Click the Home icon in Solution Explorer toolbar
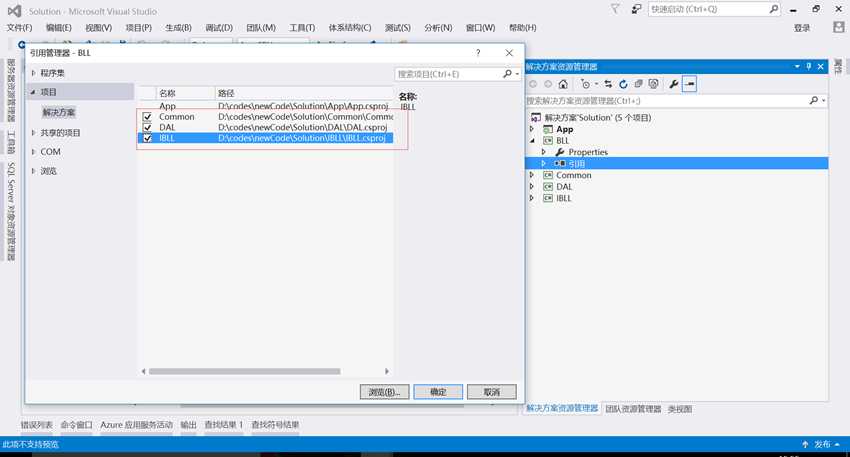The width and height of the screenshot is (850, 457). pos(563,84)
